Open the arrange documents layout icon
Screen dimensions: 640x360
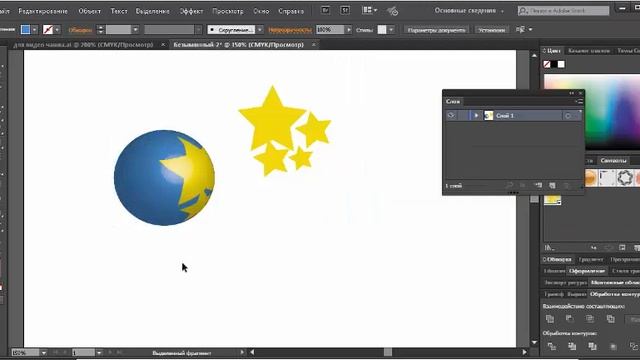coord(370,10)
